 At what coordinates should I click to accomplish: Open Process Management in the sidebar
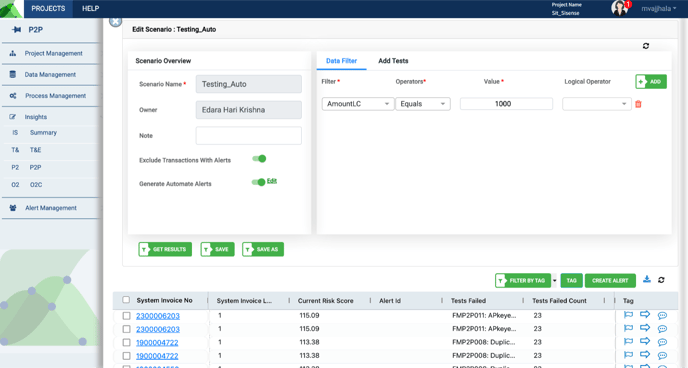[x=55, y=96]
